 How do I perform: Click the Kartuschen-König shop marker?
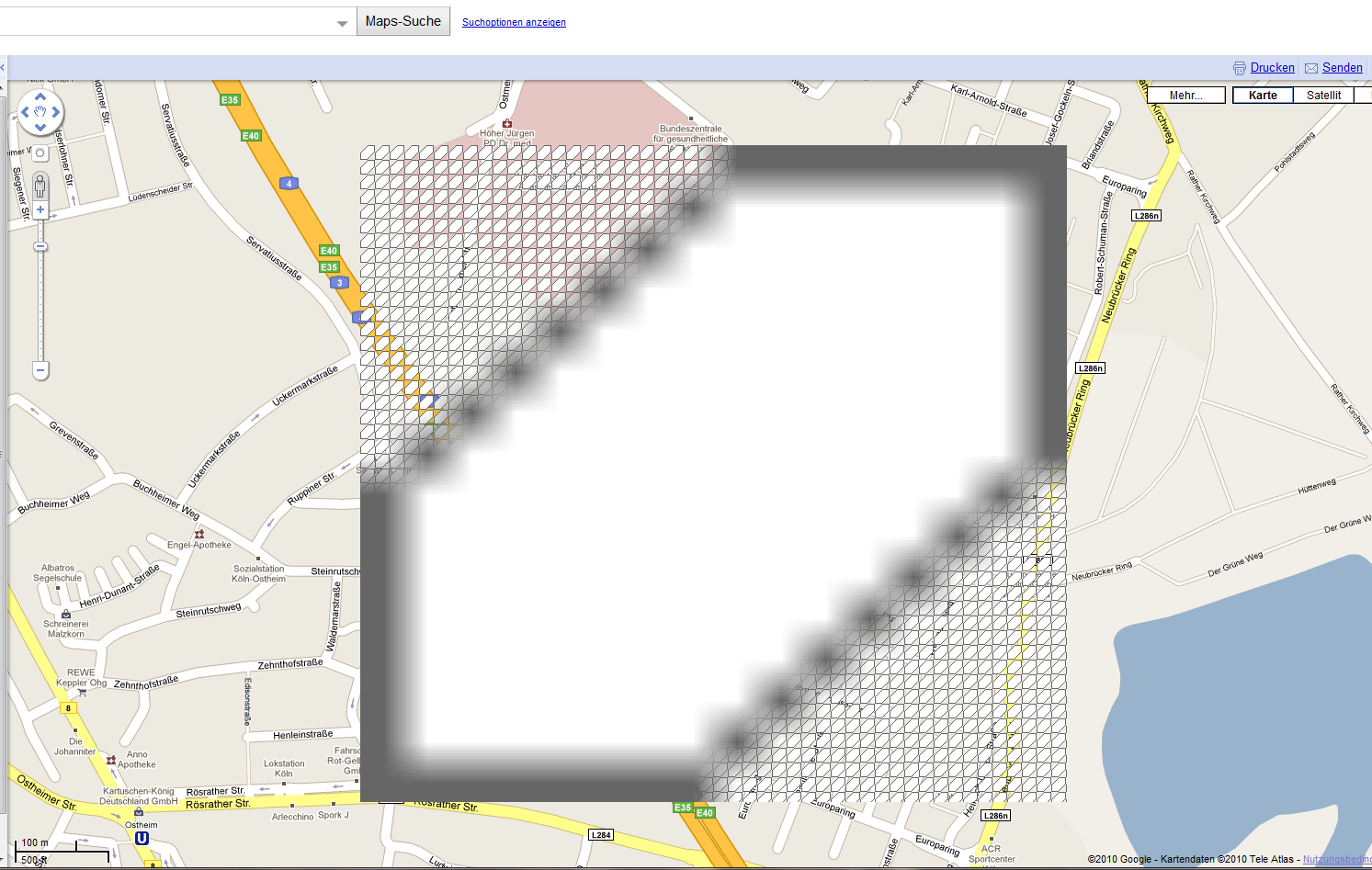tap(139, 812)
